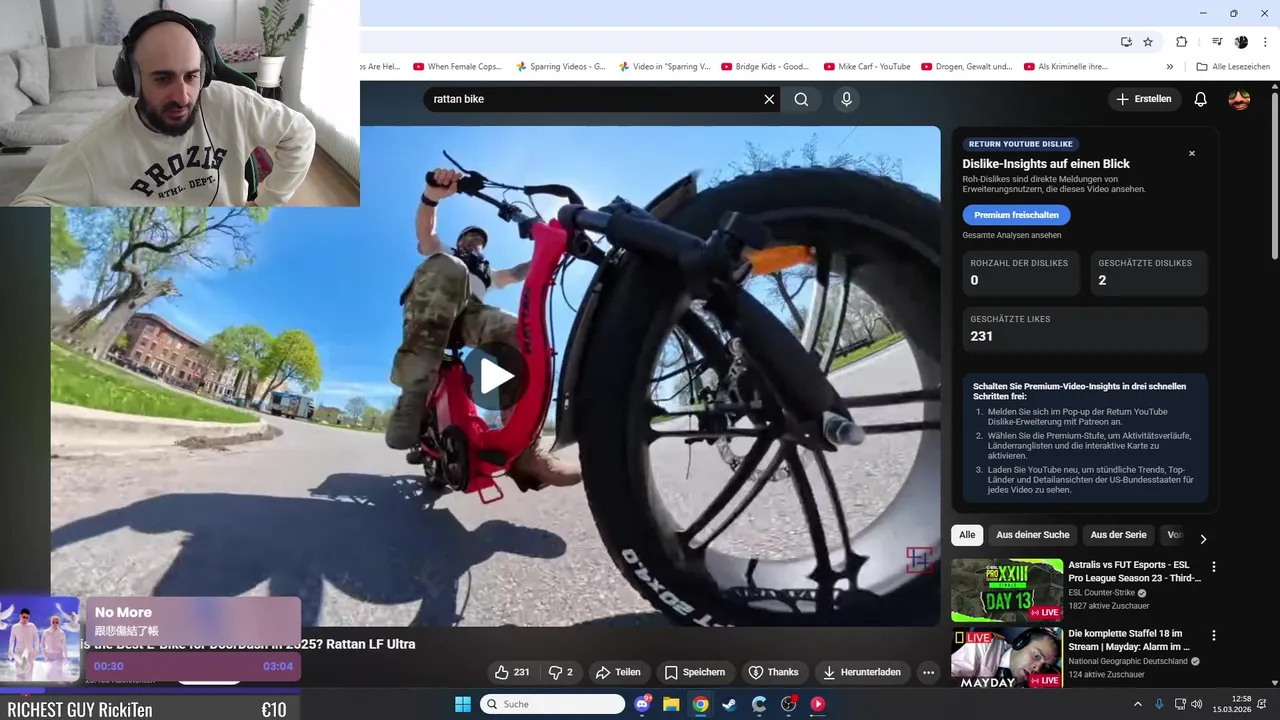This screenshot has width=1280, height=720.
Task: Click Premium freischalten button
Action: (x=1016, y=215)
